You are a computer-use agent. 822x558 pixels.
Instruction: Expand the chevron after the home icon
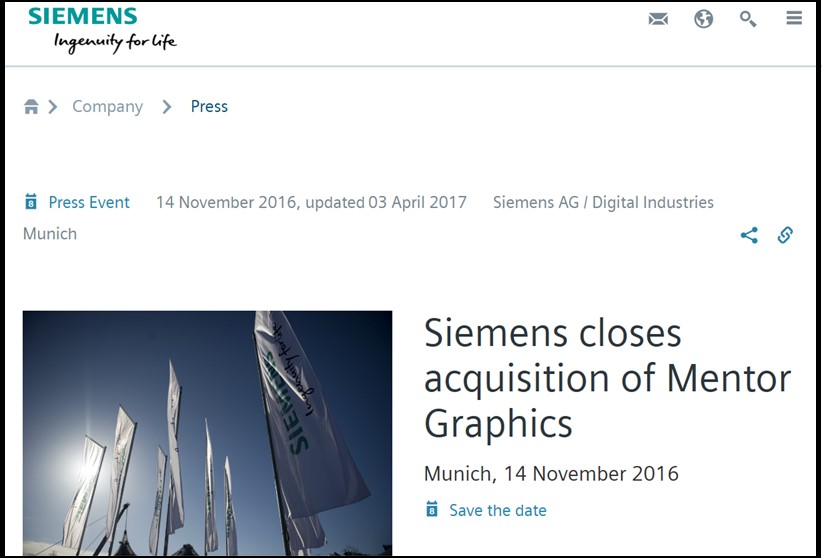tap(52, 107)
